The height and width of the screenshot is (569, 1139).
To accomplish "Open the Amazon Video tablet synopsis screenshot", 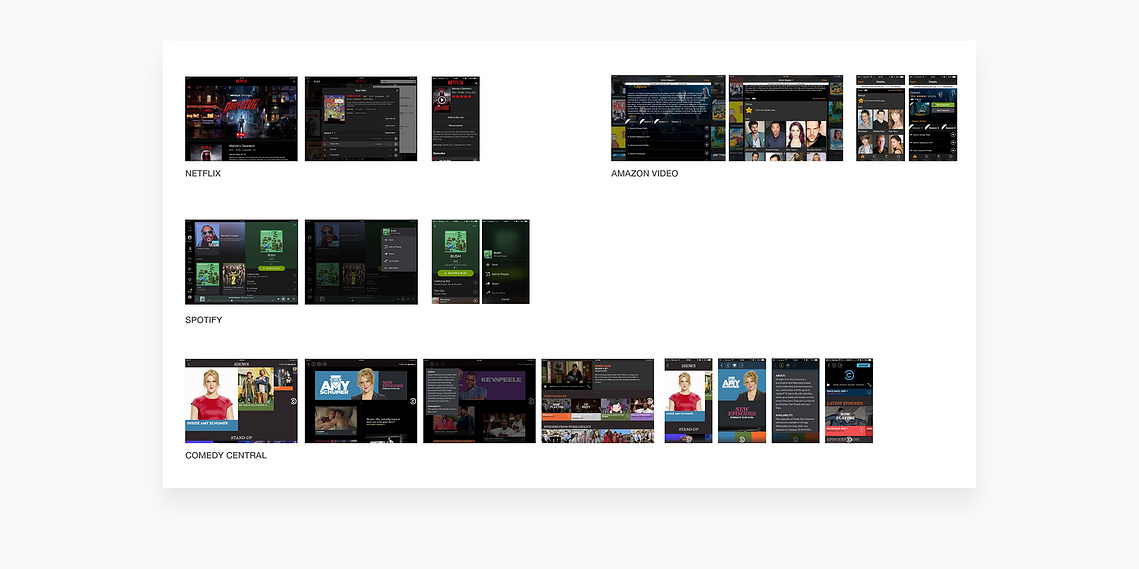I will point(668,118).
